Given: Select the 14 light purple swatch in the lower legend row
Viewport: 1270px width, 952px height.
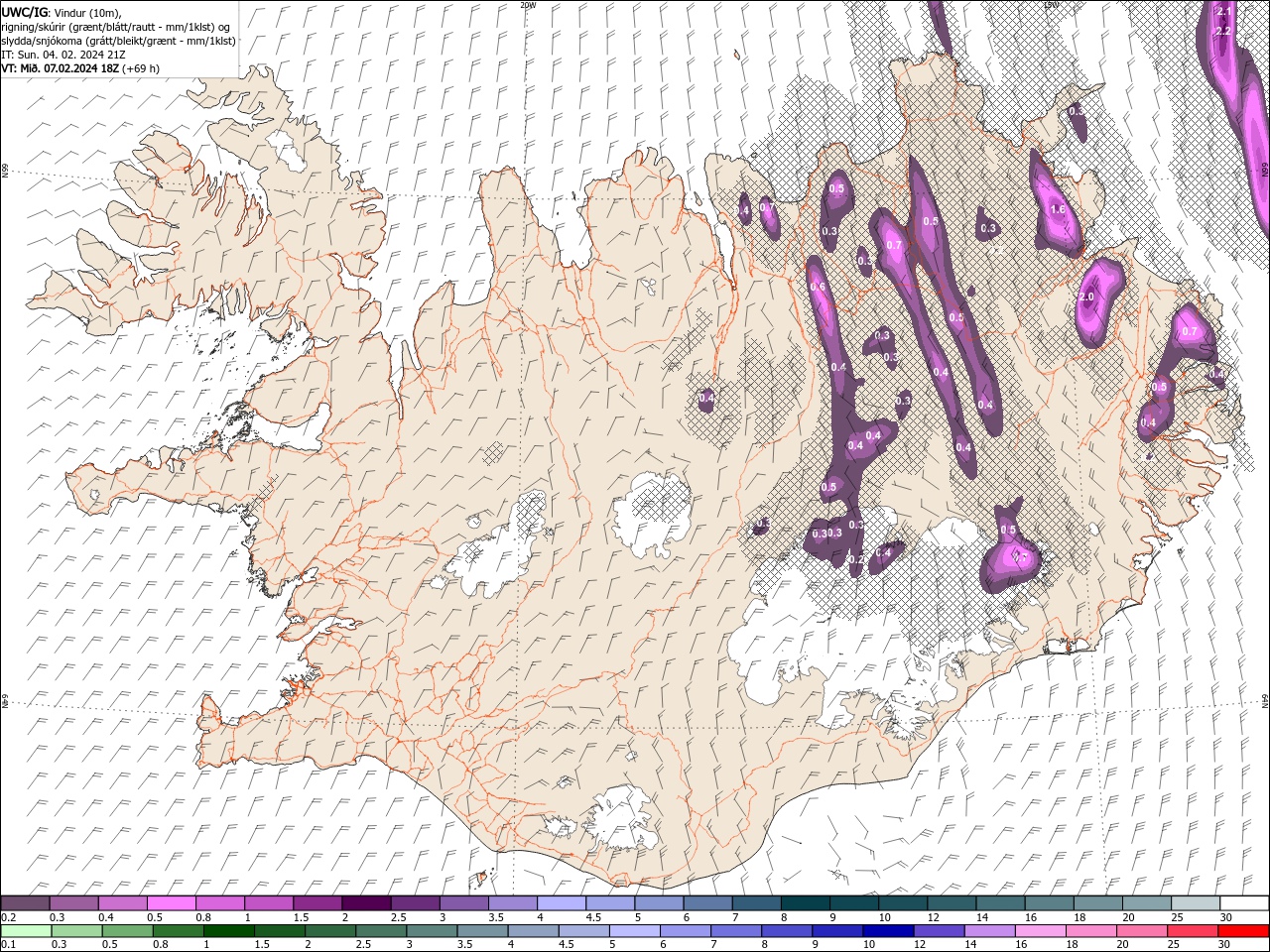Looking at the screenshot, I should tap(989, 931).
